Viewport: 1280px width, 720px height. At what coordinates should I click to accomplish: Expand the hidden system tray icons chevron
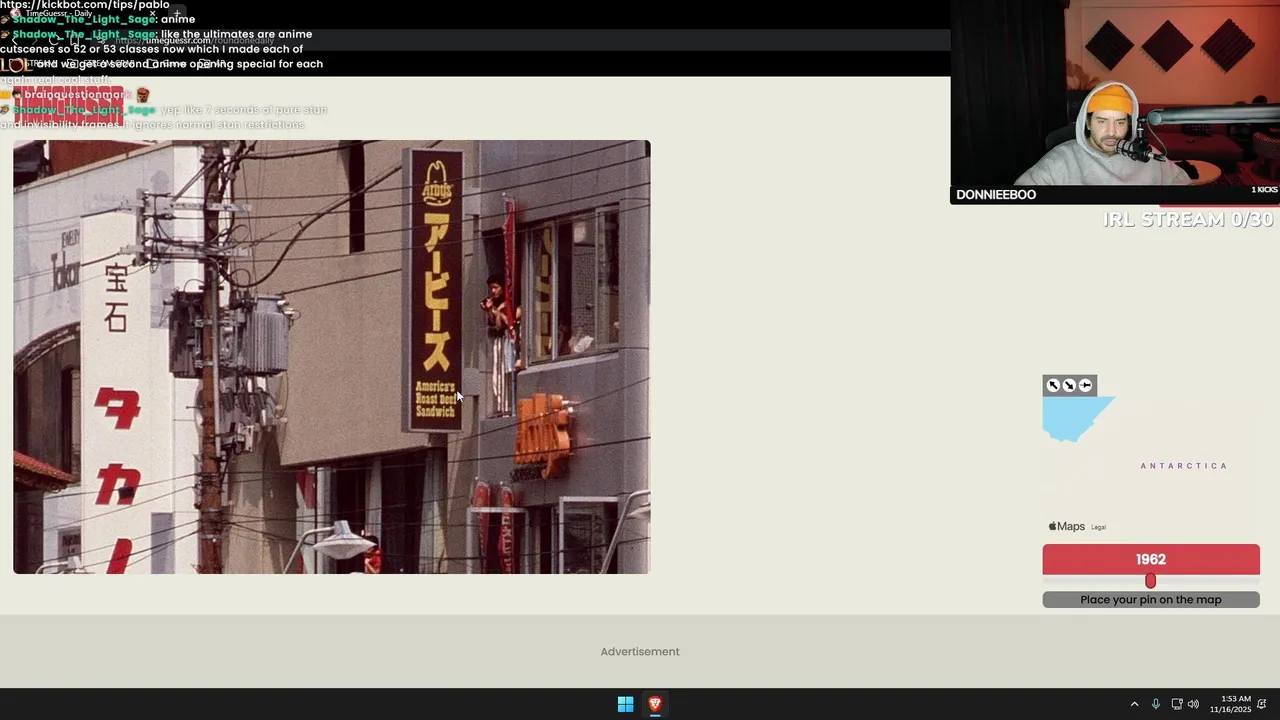[x=1134, y=704]
